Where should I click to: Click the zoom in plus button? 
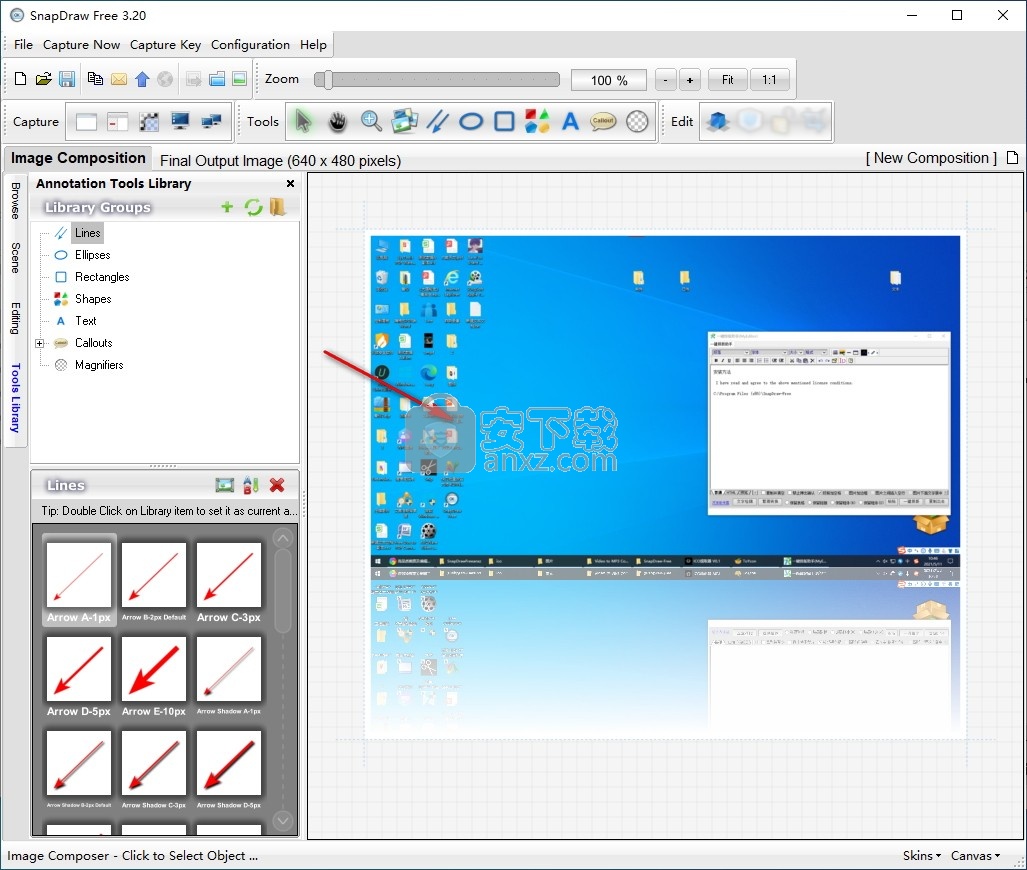690,80
